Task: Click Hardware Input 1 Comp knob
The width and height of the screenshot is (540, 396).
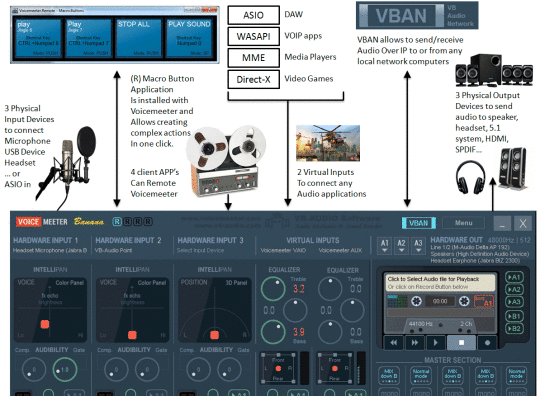Action: tap(34, 369)
